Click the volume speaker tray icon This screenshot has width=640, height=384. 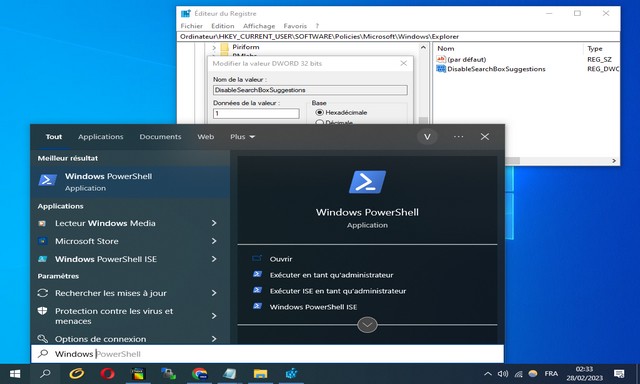coord(503,374)
